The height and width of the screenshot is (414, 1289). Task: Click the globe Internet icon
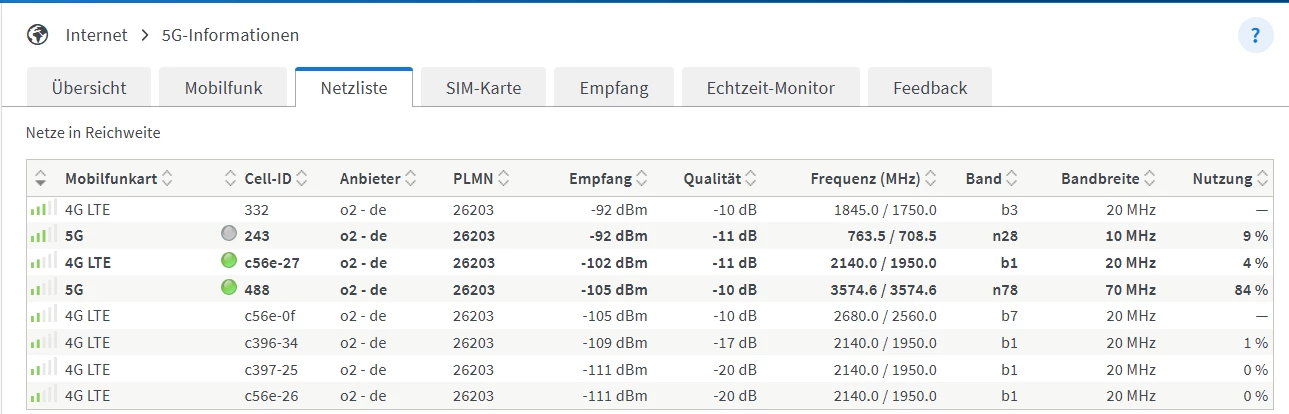coord(38,35)
